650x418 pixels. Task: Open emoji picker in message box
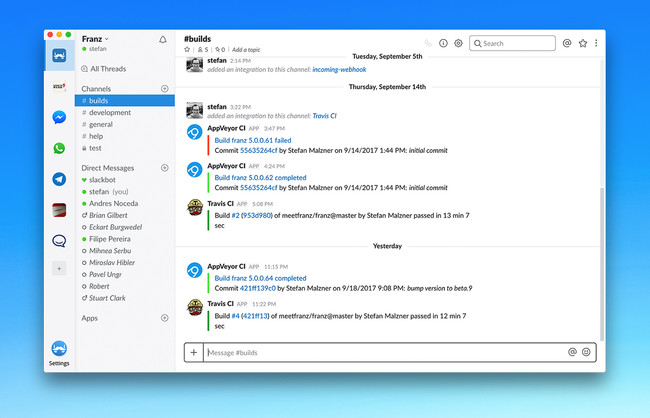click(586, 352)
